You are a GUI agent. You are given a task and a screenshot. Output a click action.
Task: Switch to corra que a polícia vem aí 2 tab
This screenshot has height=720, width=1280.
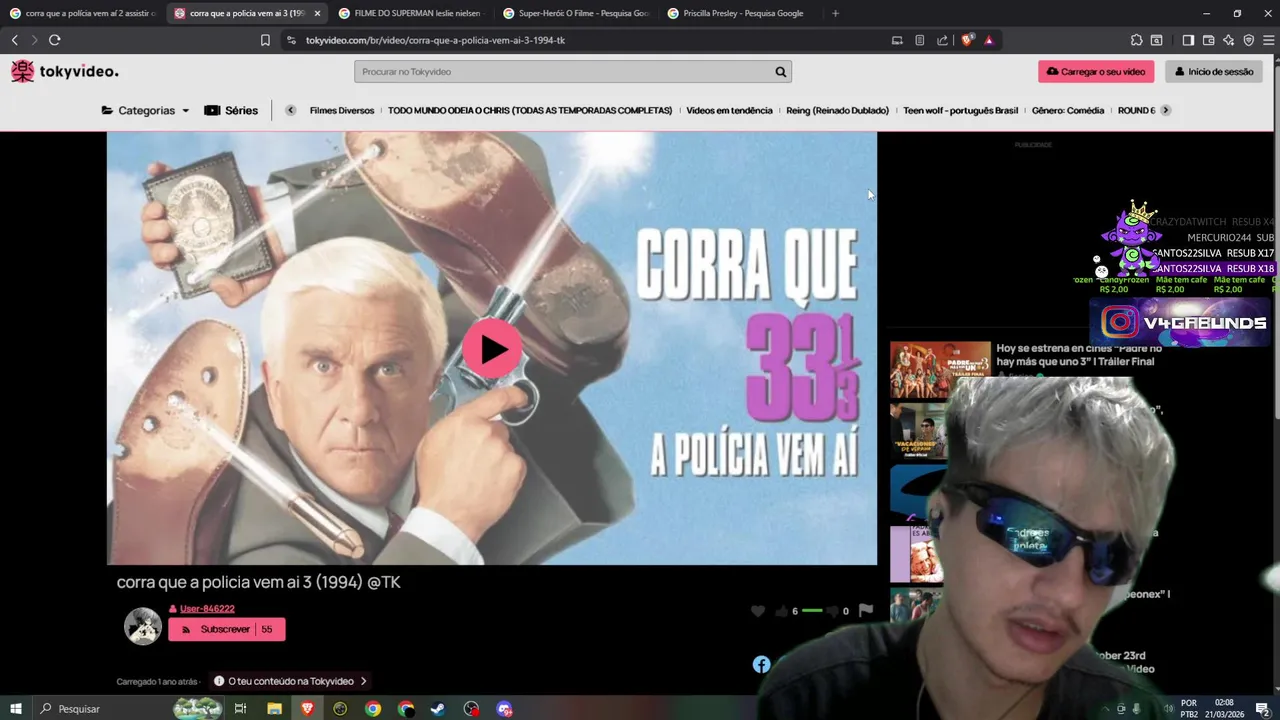click(82, 13)
